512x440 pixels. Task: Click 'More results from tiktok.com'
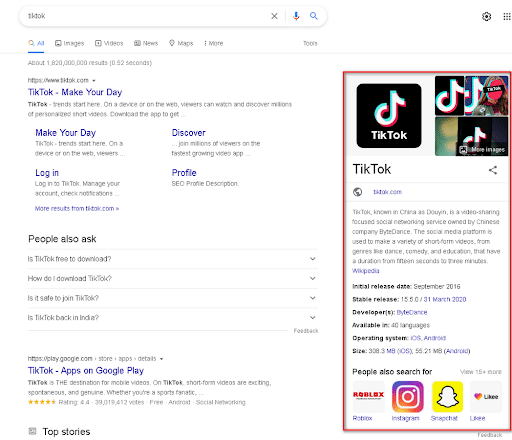tap(77, 209)
